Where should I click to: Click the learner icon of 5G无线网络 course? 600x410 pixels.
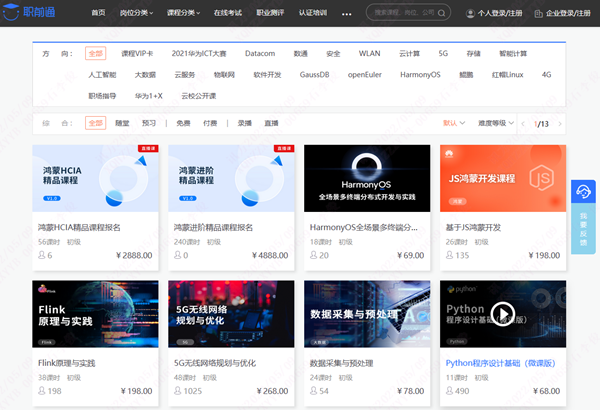tap(178, 390)
